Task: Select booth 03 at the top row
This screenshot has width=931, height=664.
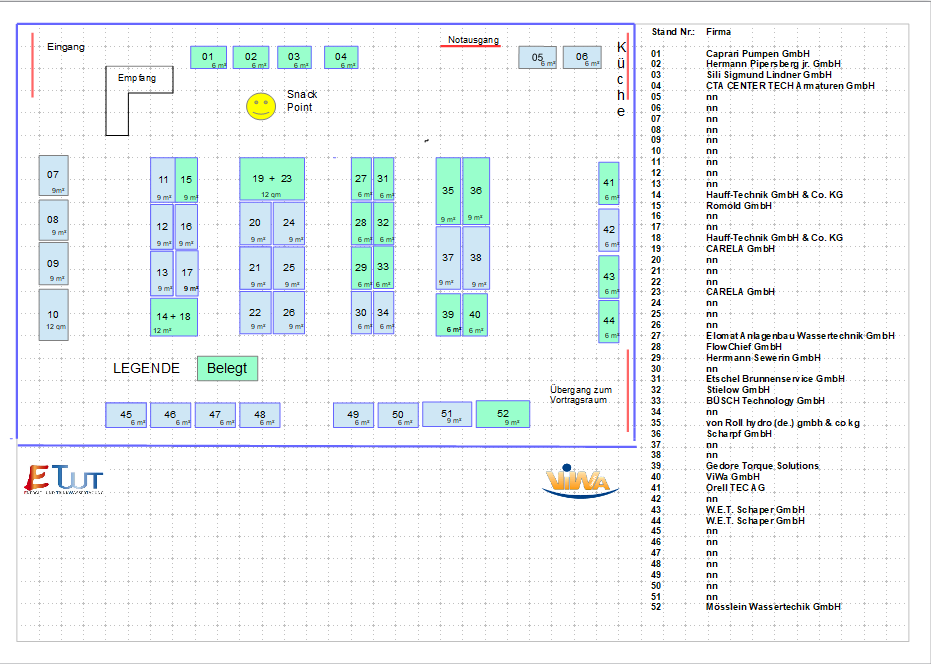Action: pyautogui.click(x=294, y=58)
